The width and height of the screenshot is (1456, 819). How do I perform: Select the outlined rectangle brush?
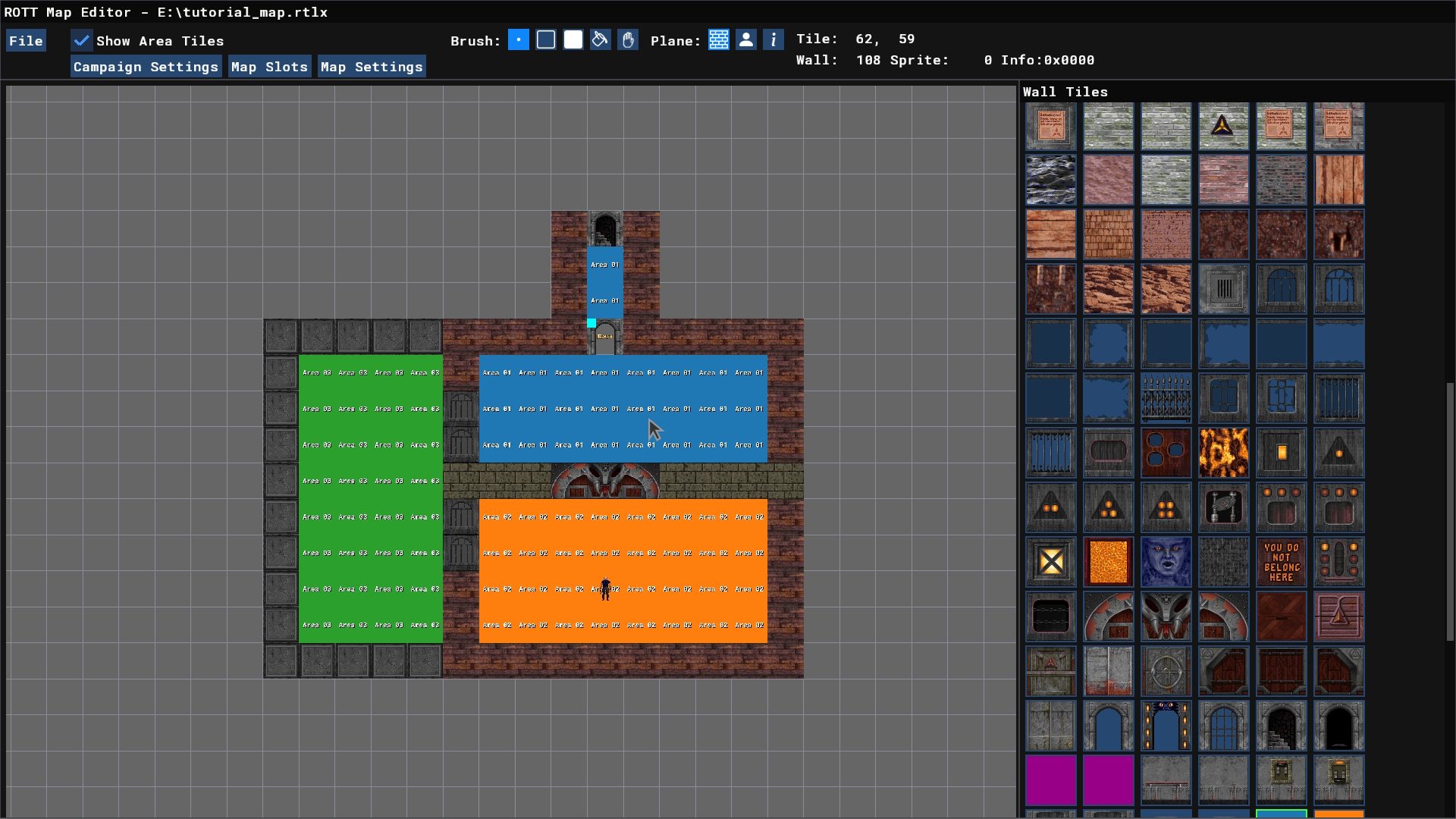(x=546, y=40)
